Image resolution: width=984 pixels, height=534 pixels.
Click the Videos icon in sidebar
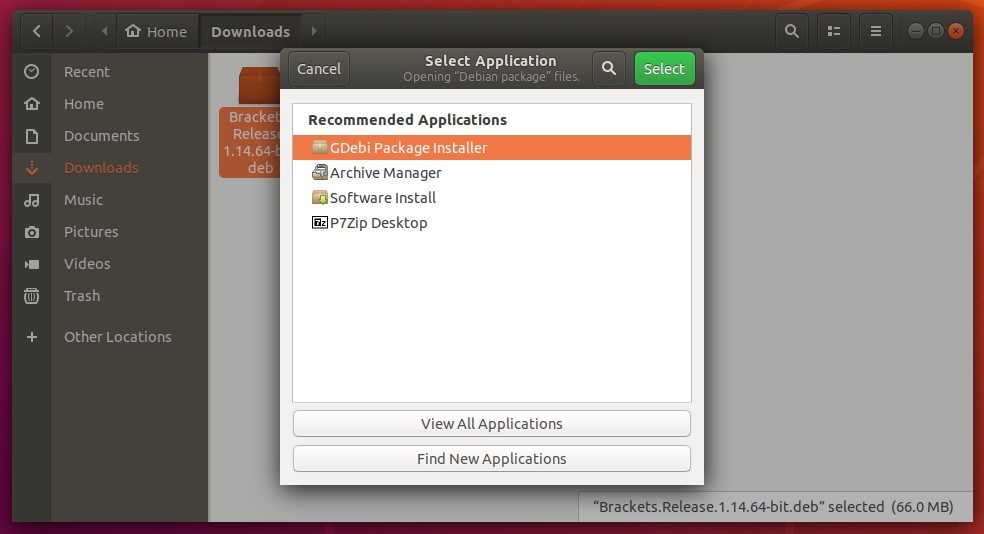(x=31, y=264)
